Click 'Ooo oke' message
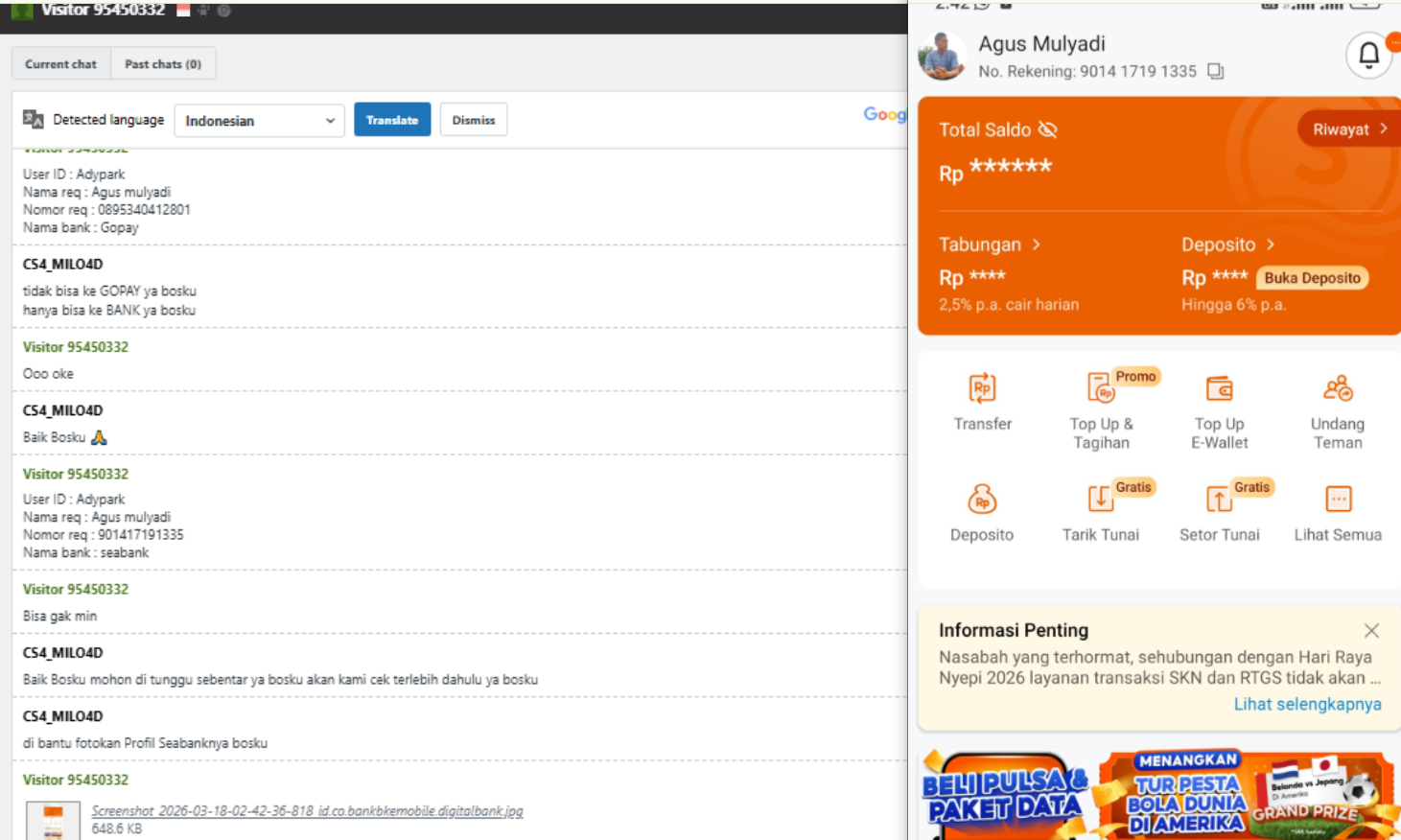Screen dimensions: 1401x840 [x=48, y=374]
